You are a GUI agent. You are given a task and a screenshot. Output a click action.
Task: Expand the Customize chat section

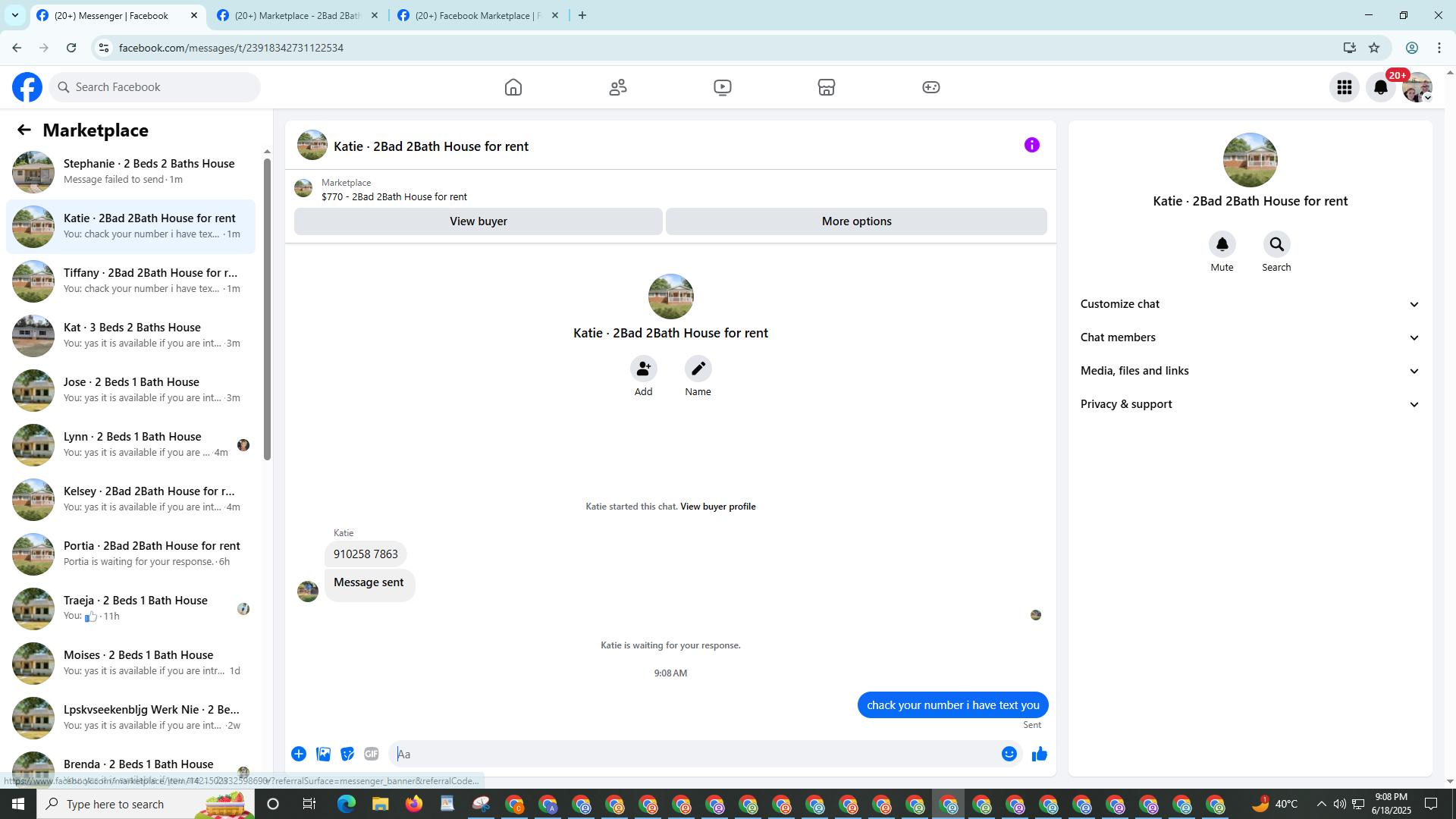coord(1250,304)
